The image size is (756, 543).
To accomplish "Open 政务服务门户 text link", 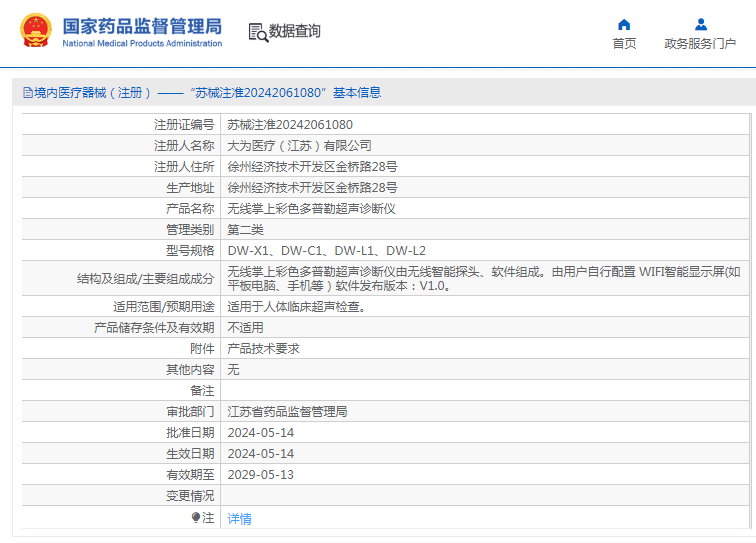I will click(700, 43).
